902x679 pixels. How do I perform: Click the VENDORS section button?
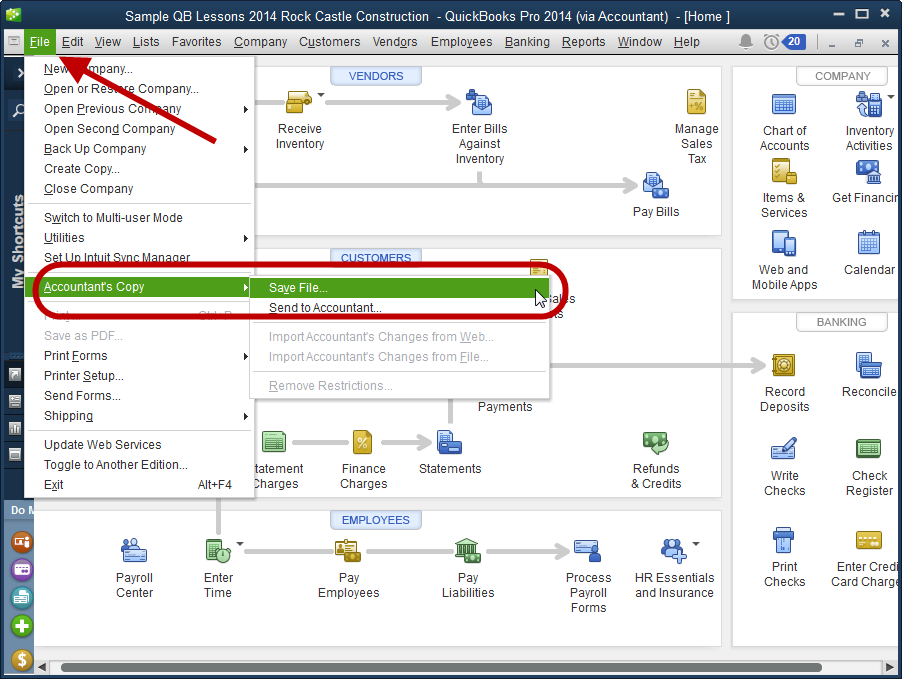(376, 76)
